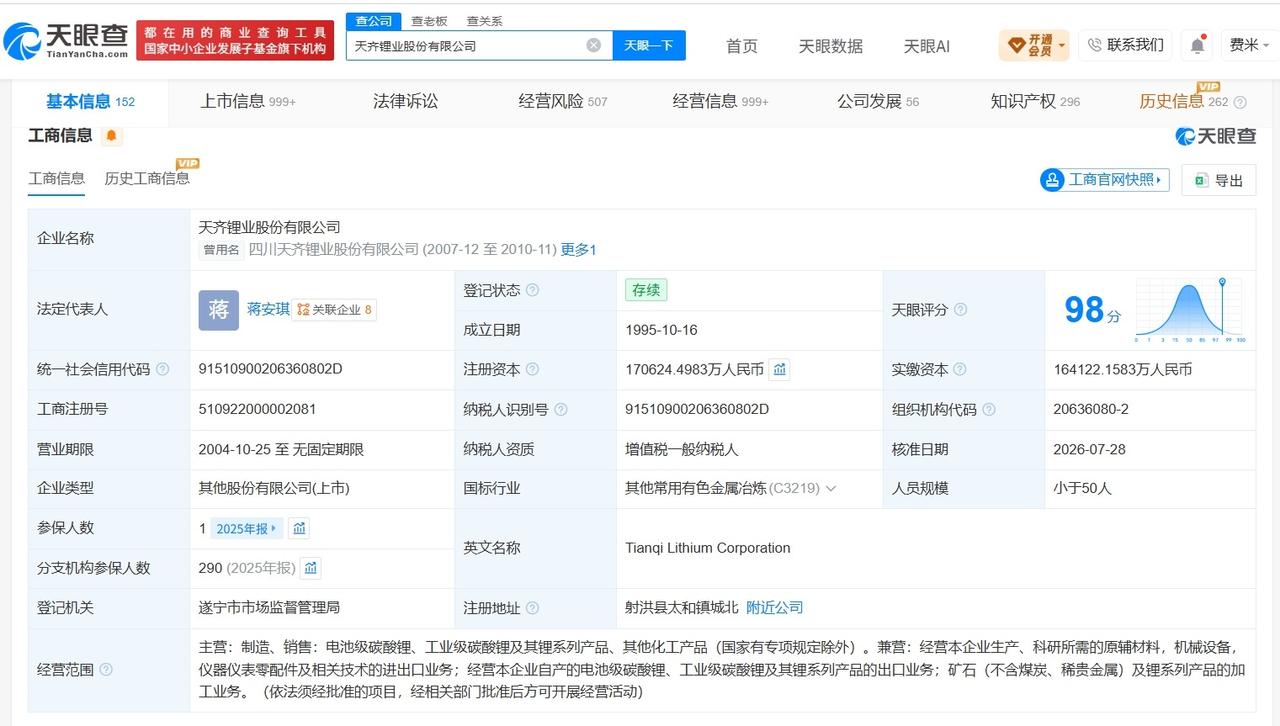
Task: Open 首页 navigation link
Action: pyautogui.click(x=741, y=46)
